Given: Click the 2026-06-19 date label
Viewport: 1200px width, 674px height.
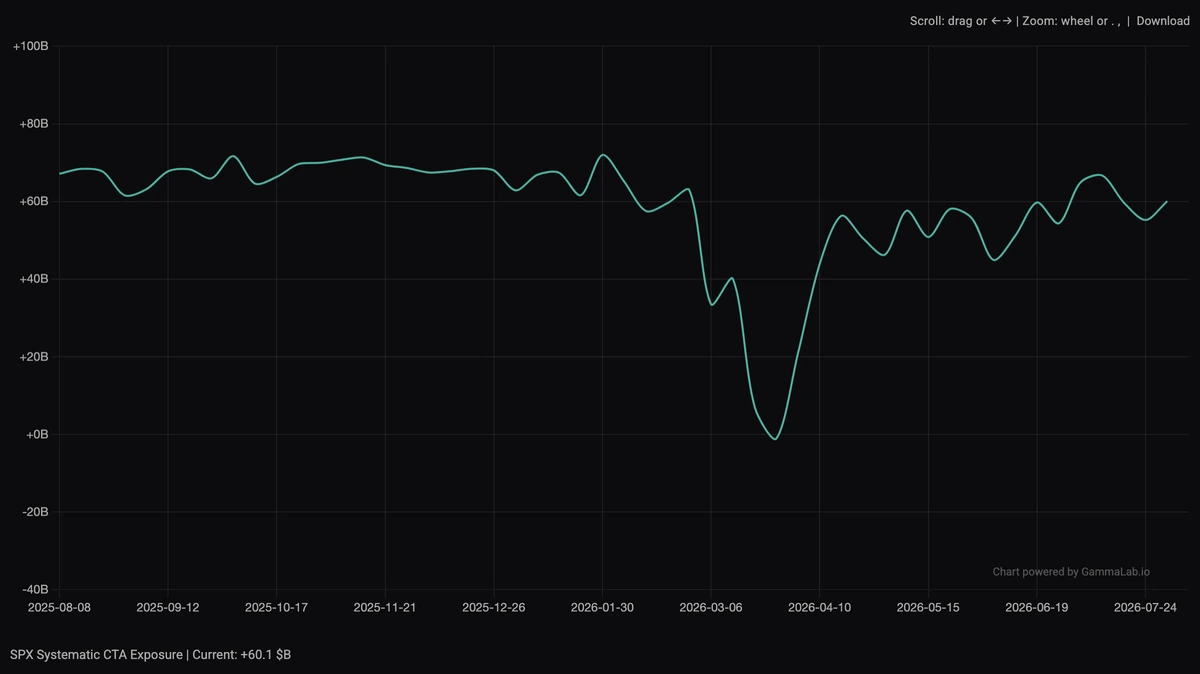Looking at the screenshot, I should (1037, 607).
